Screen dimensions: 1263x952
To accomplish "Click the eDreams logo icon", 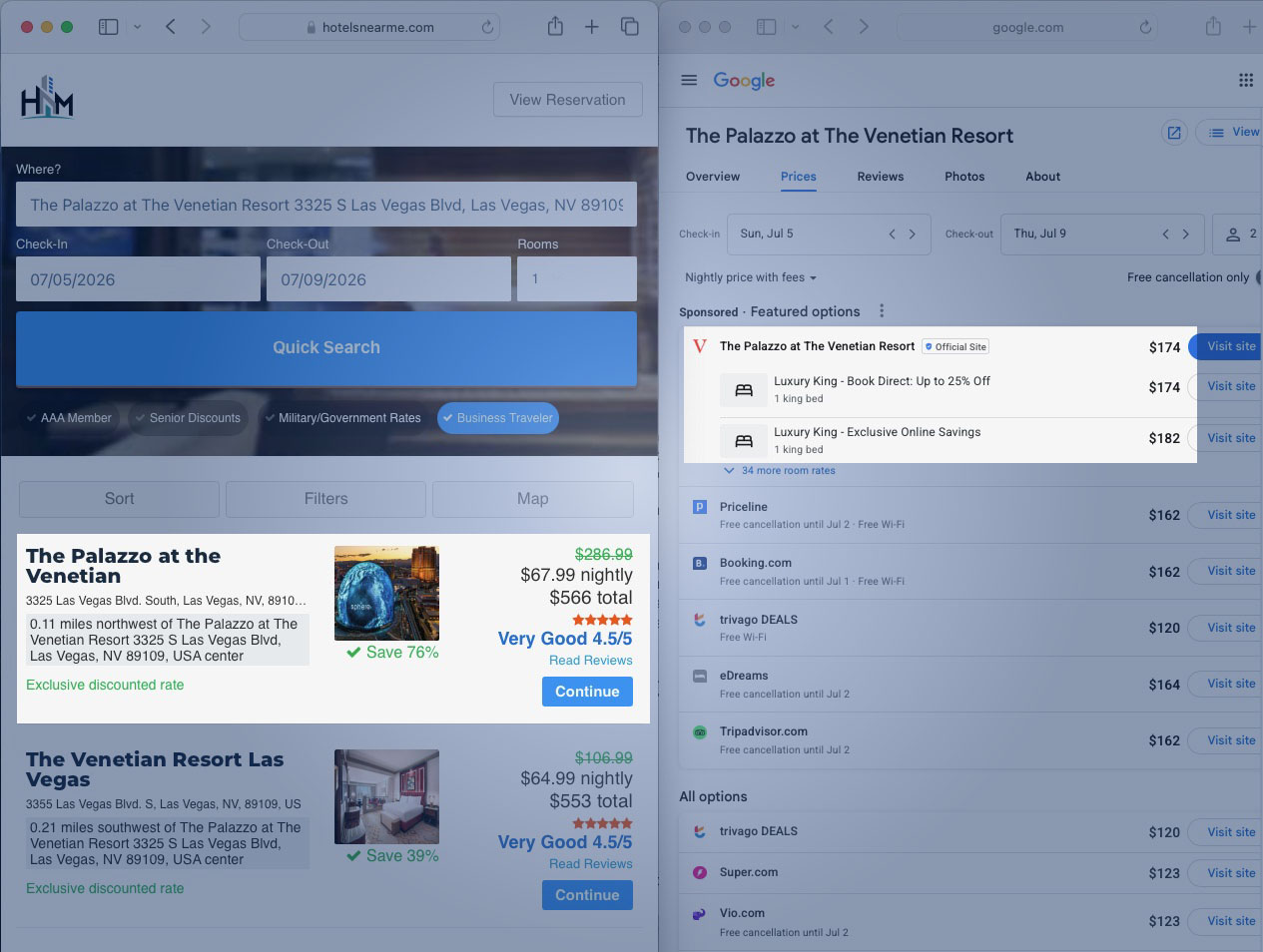I will (700, 676).
